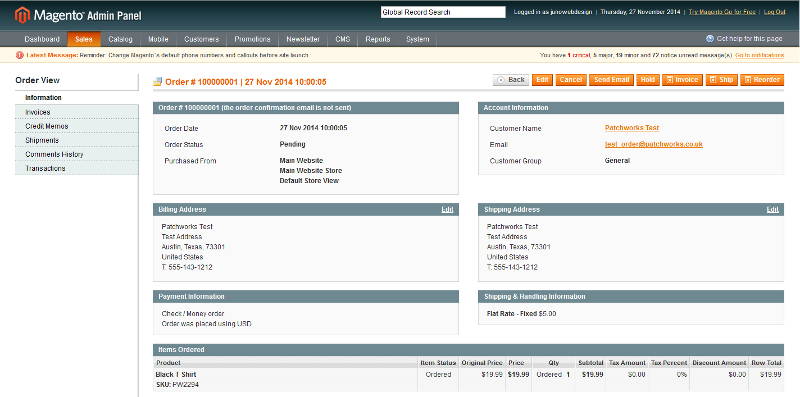Select the Invoices tab
Viewport: 800px width, 397px height.
point(77,112)
